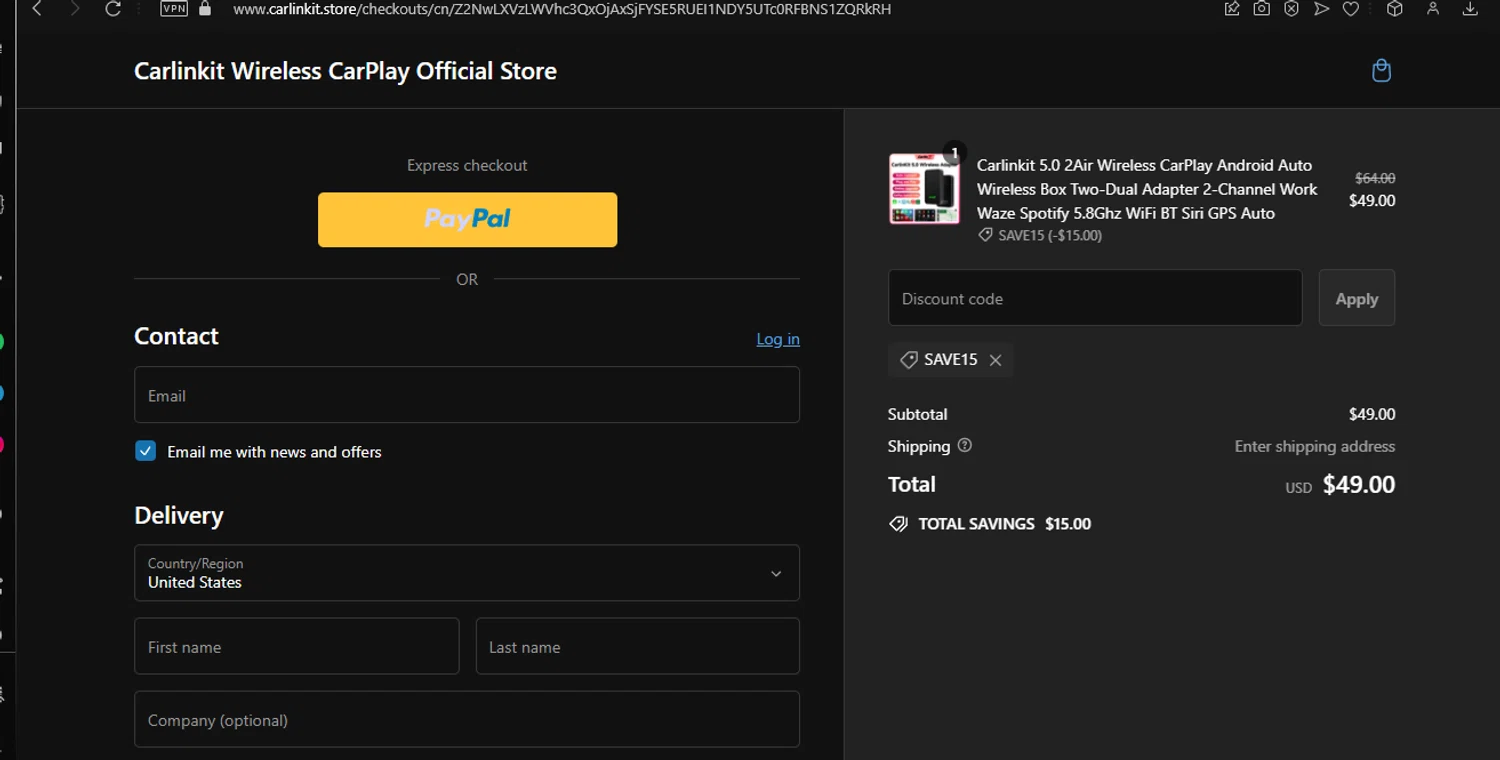The width and height of the screenshot is (1500, 760).
Task: Open the shopping bag cart icon
Action: click(1381, 71)
